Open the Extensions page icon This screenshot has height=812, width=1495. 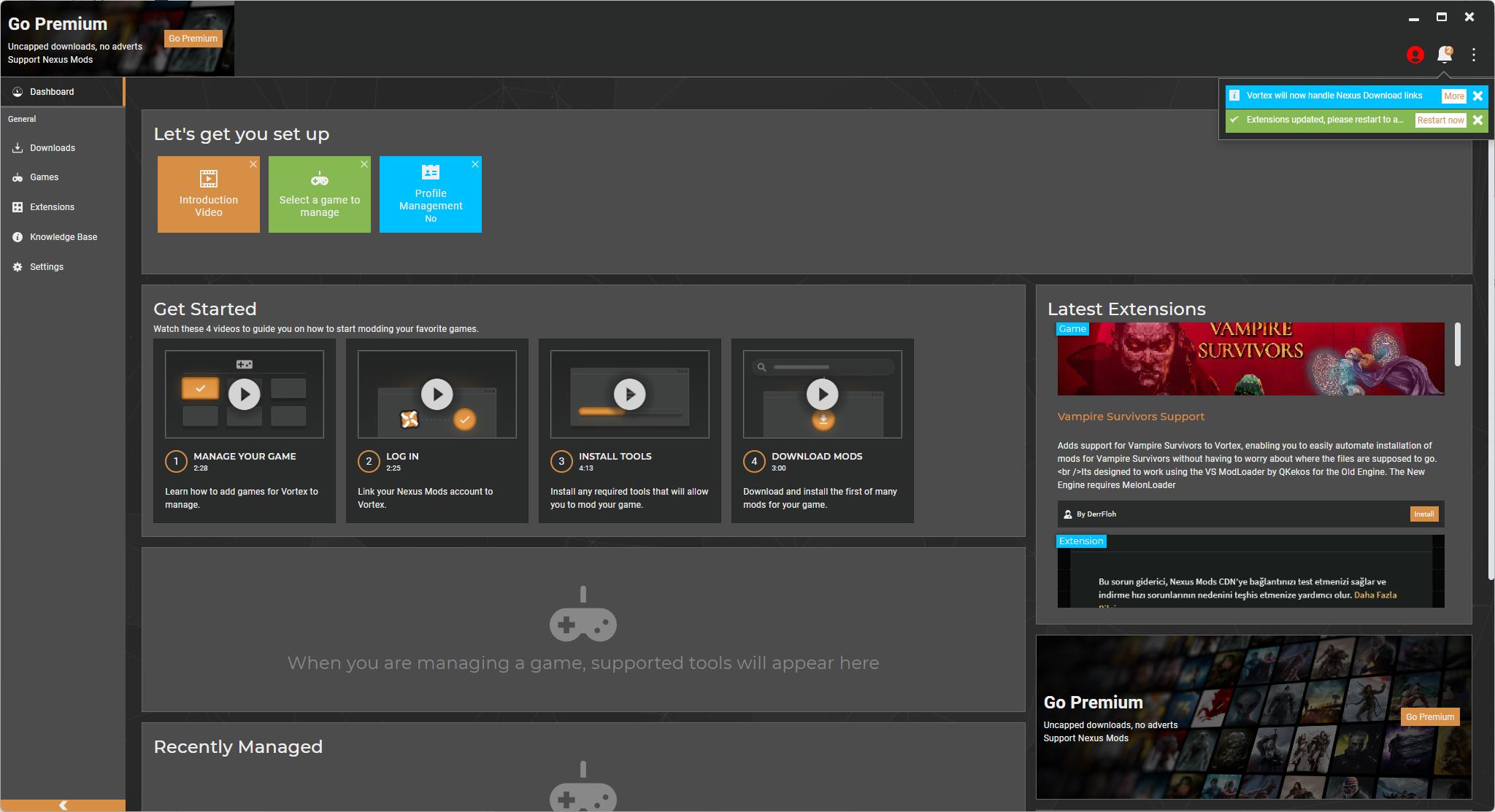(x=18, y=207)
